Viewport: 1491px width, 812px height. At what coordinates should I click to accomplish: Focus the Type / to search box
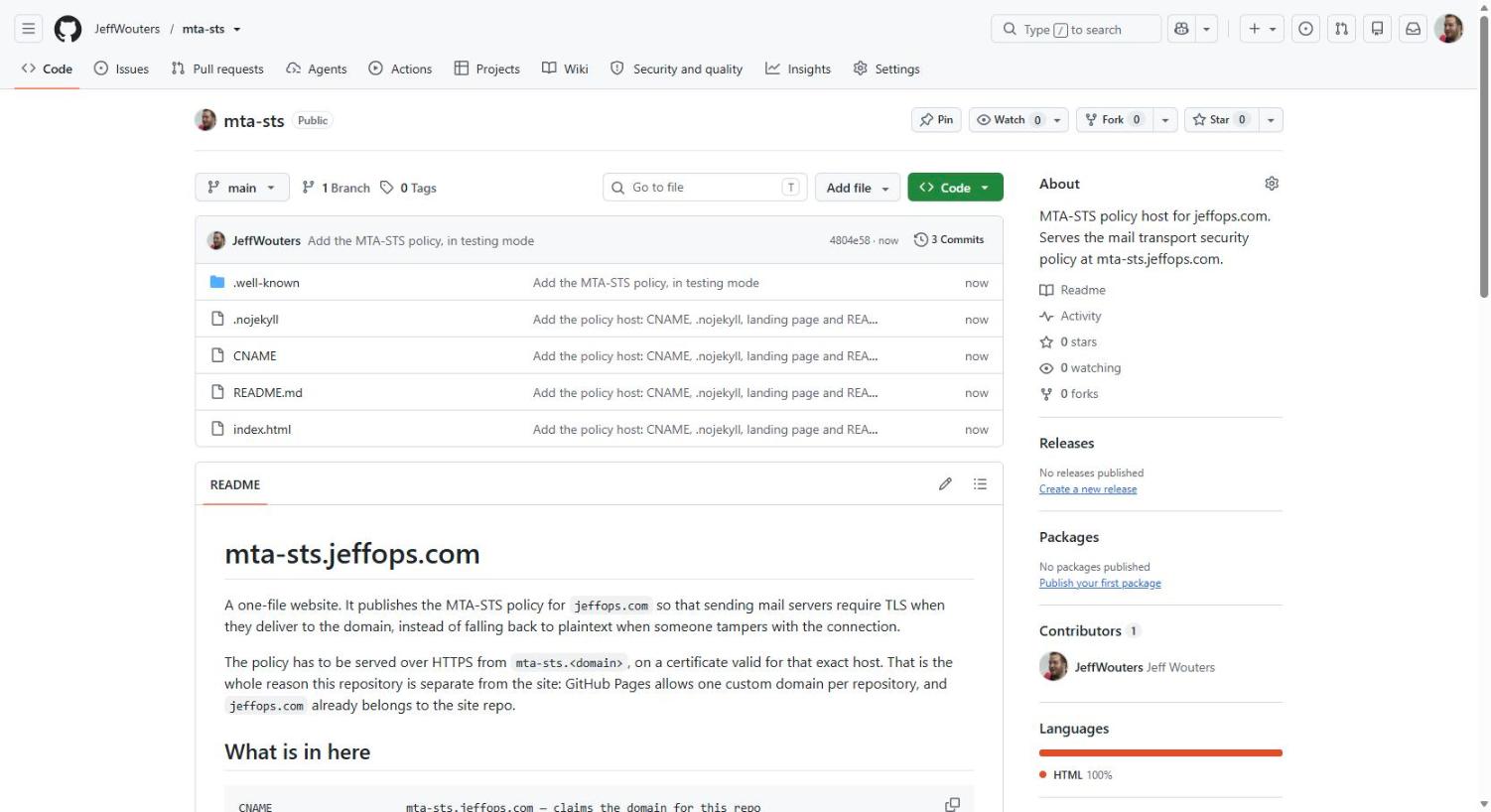coord(1075,29)
